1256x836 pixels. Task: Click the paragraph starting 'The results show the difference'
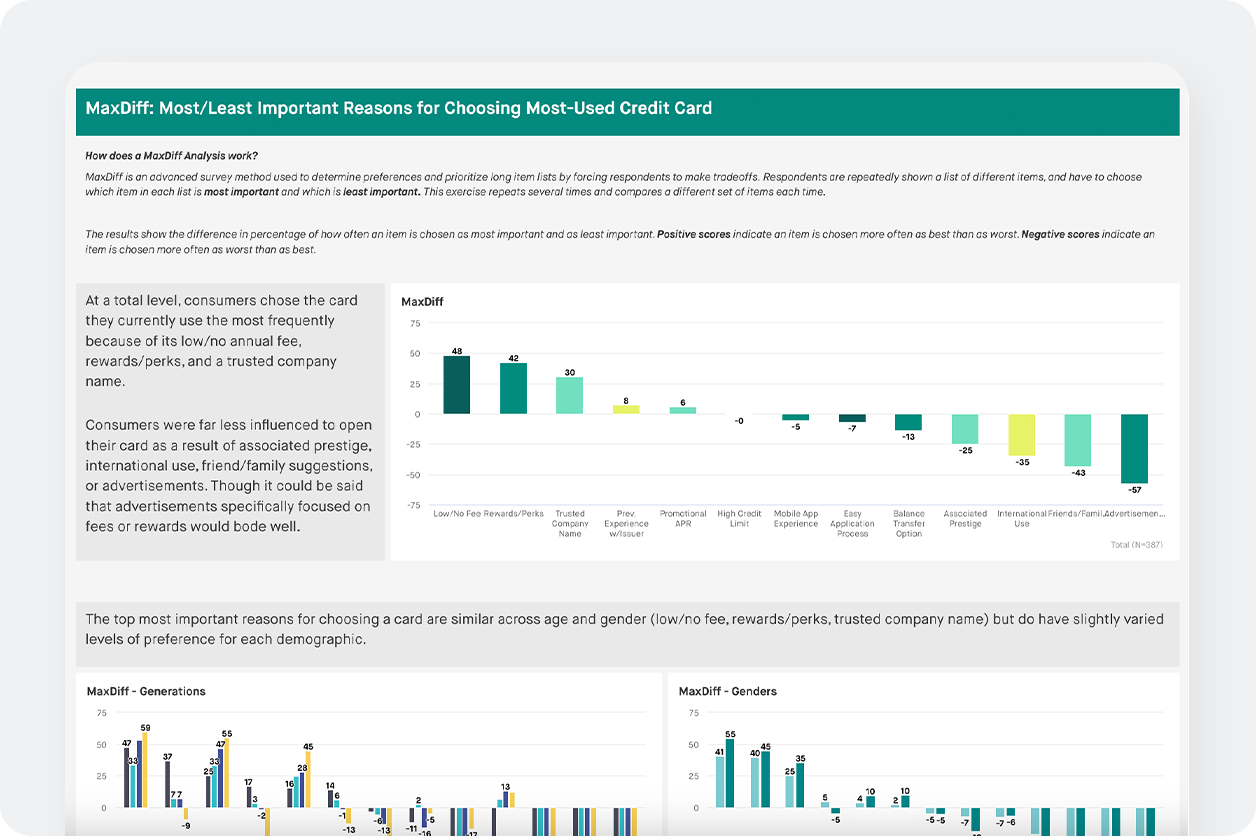[x=620, y=241]
